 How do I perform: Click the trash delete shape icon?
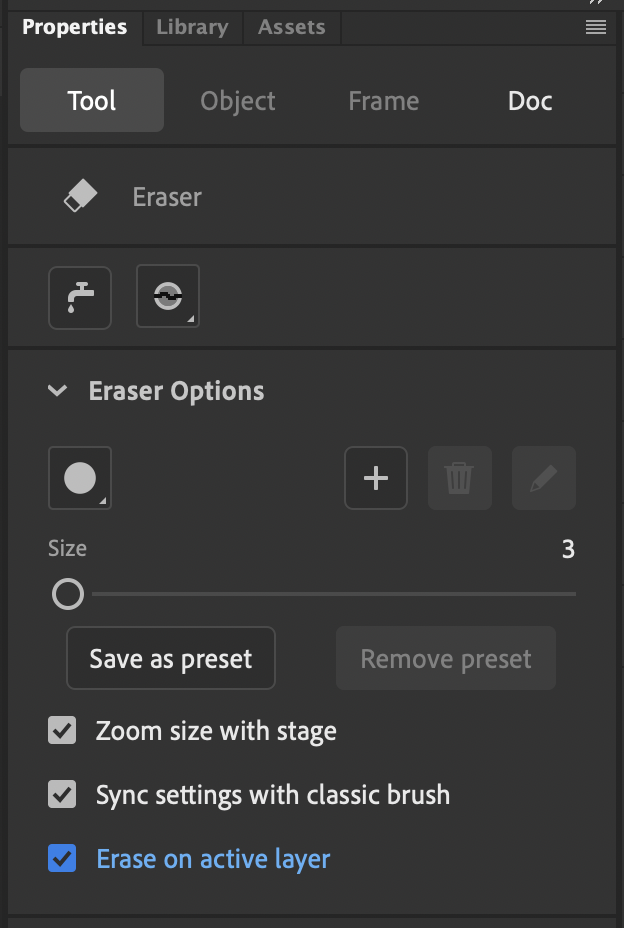pos(460,478)
